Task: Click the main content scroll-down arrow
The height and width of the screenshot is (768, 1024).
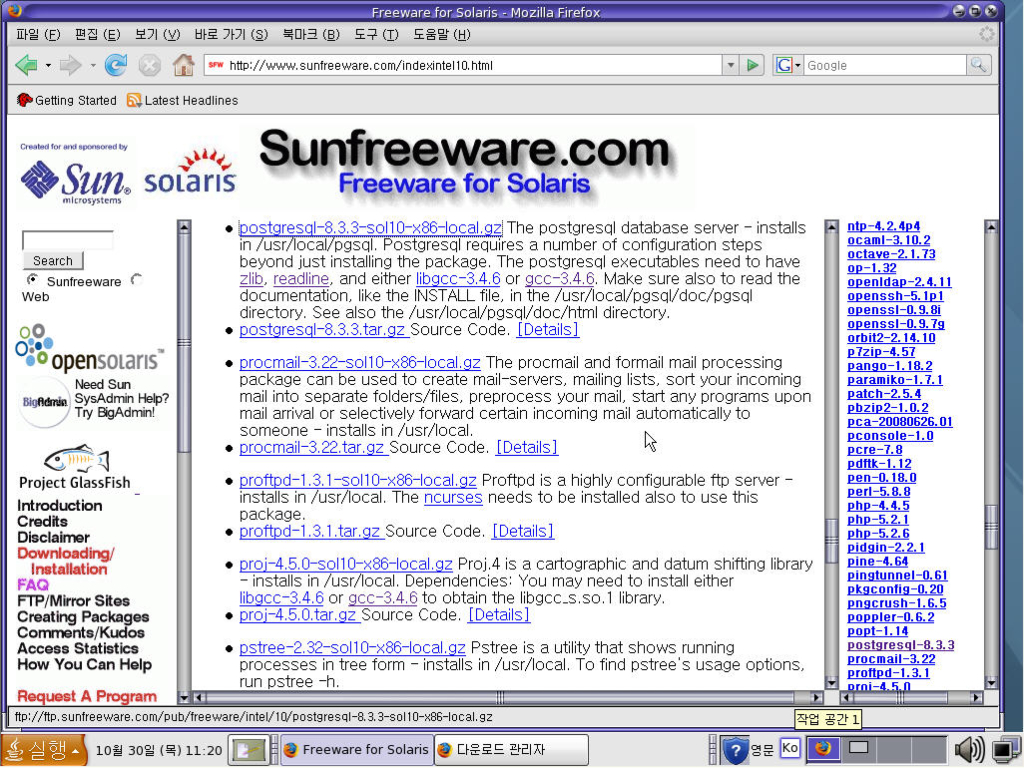Action: 831,683
